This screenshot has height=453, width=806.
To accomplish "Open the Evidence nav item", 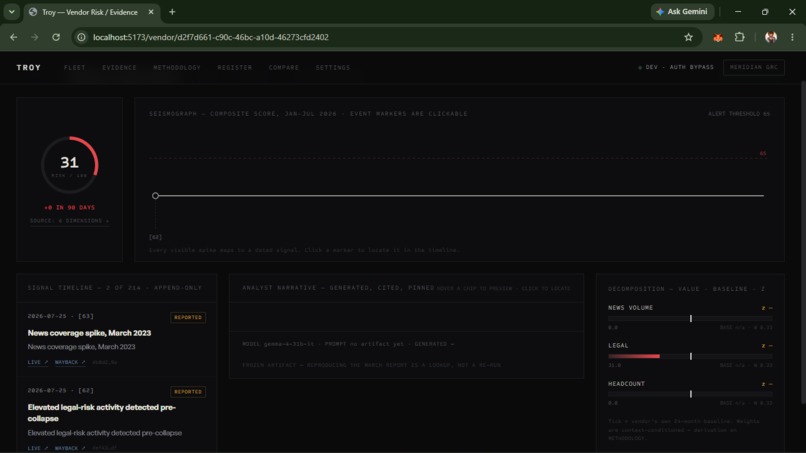I will [119, 67].
